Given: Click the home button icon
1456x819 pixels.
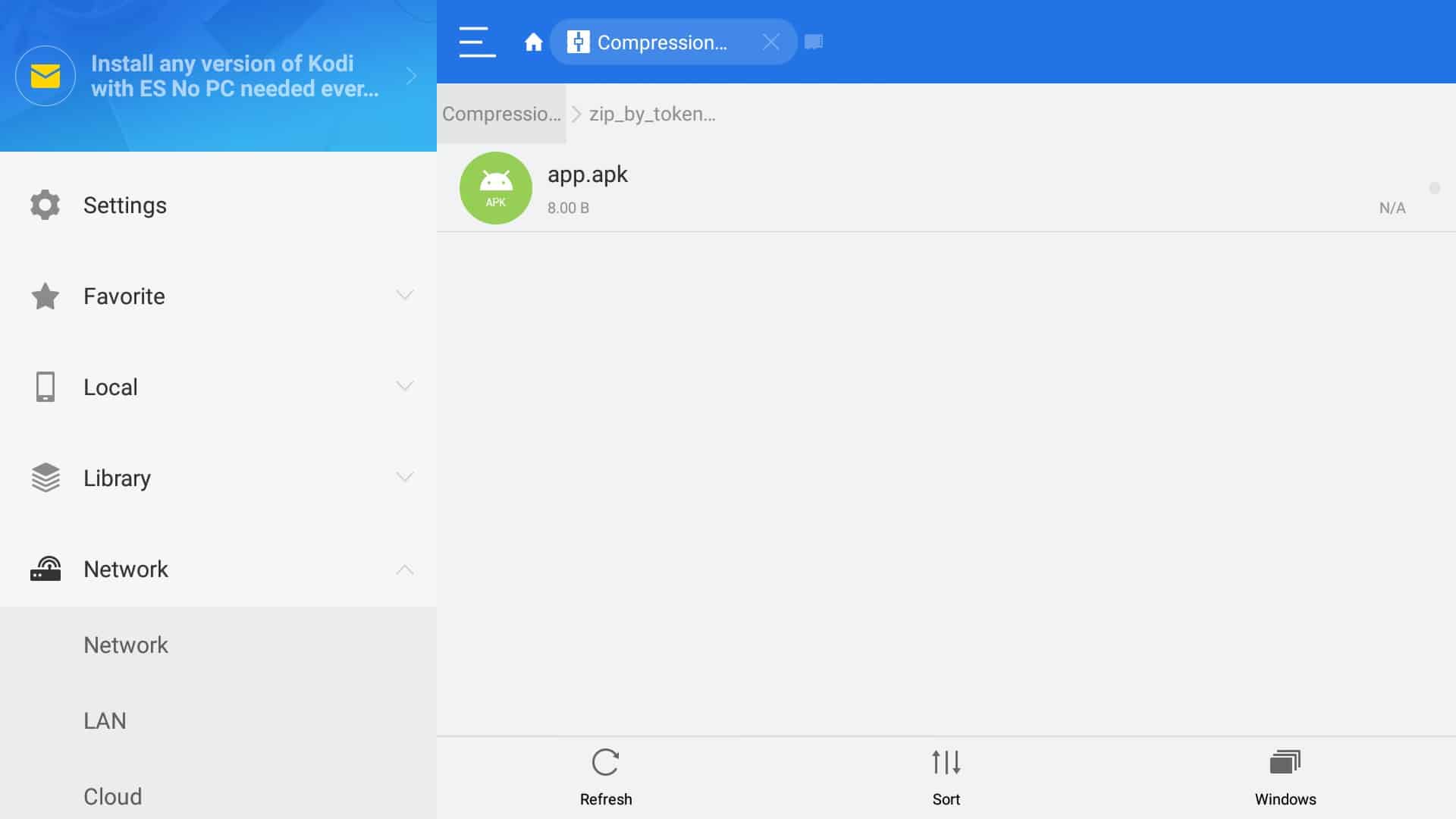Looking at the screenshot, I should tap(533, 42).
